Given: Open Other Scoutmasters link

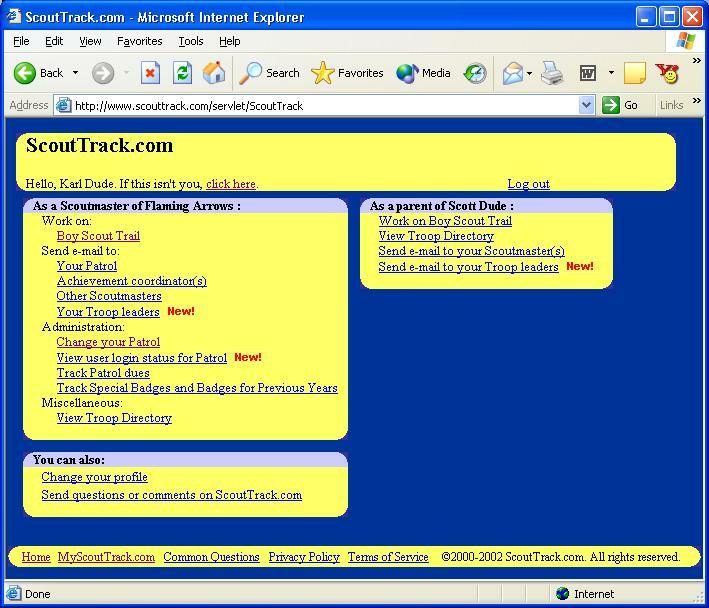Looking at the screenshot, I should 109,296.
